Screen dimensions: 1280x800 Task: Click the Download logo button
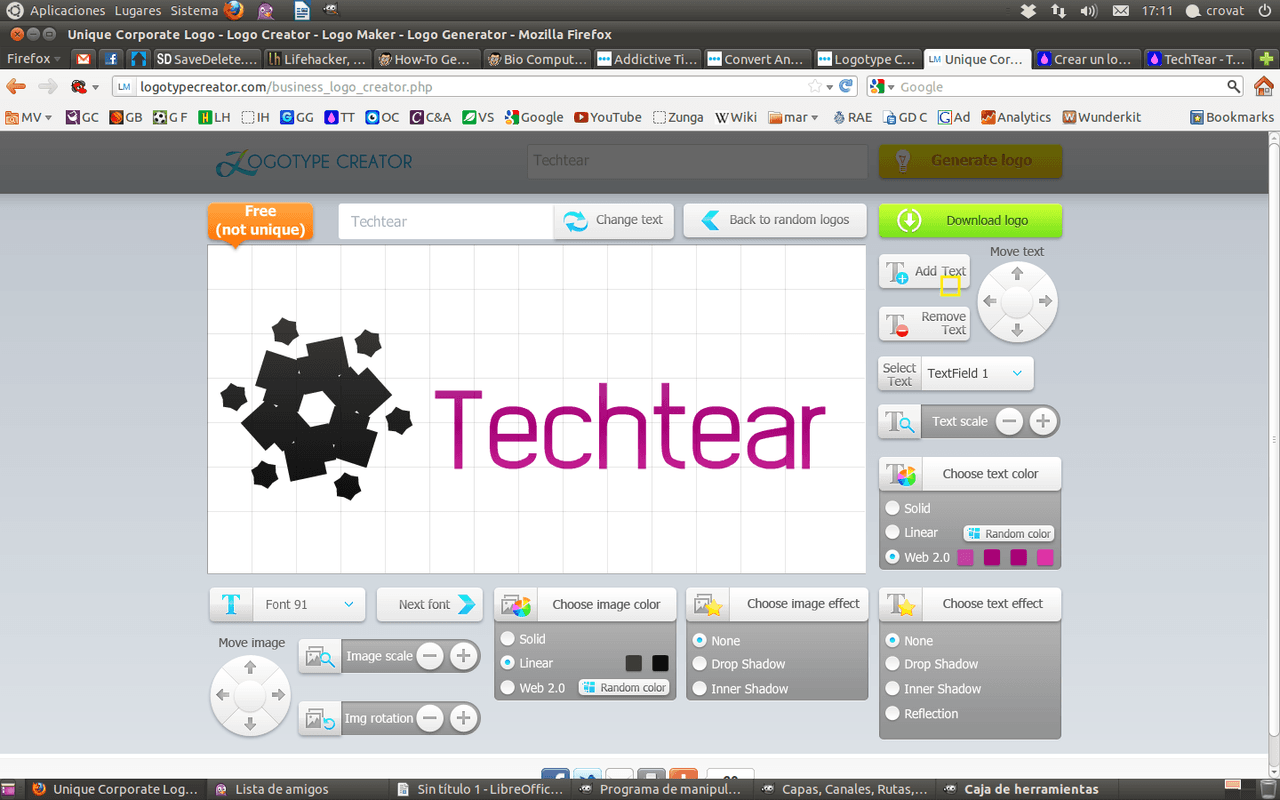pyautogui.click(x=970, y=221)
